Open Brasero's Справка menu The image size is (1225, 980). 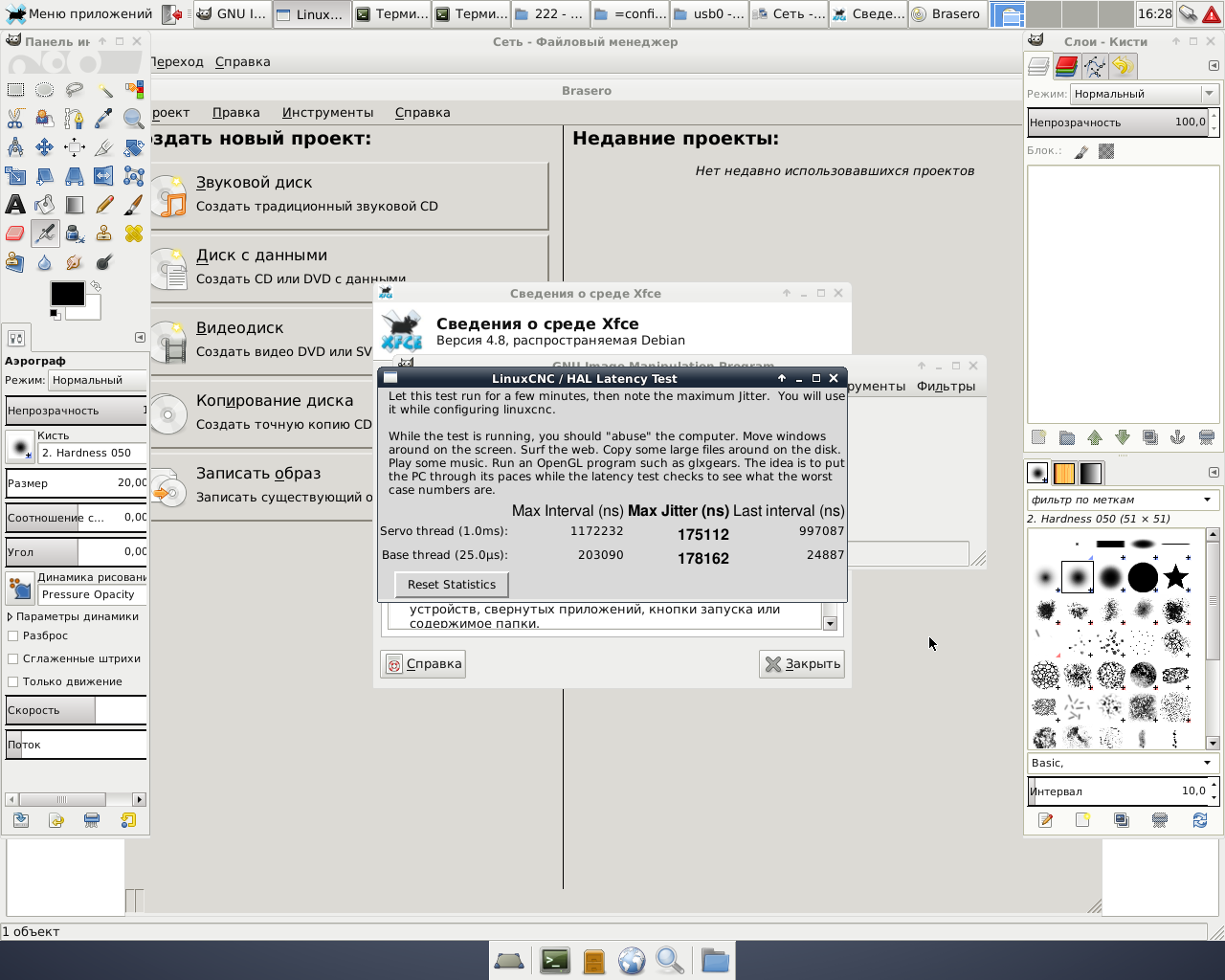click(422, 112)
